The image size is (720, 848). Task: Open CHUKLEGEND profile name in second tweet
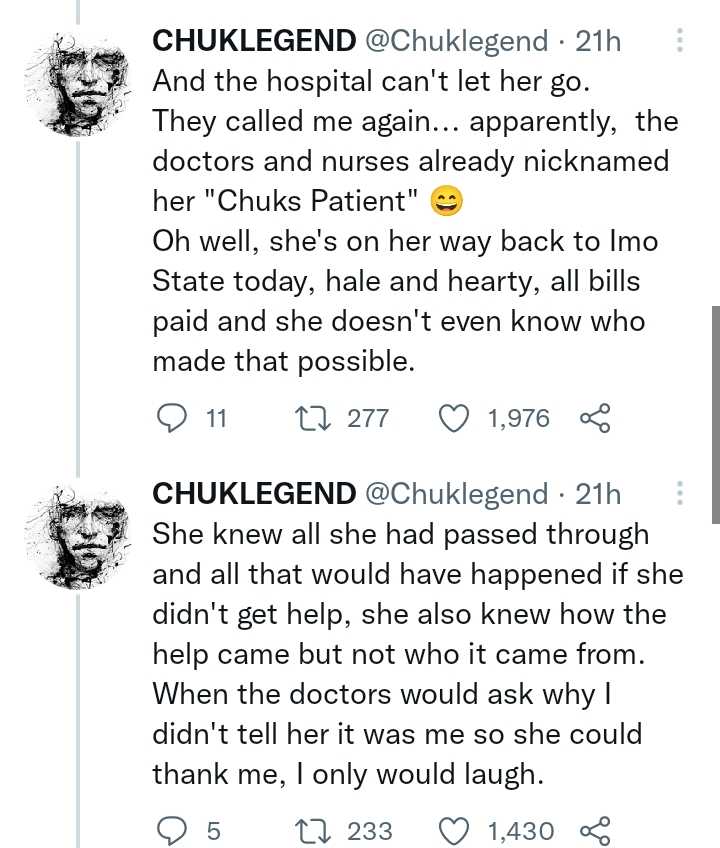[x=253, y=494]
